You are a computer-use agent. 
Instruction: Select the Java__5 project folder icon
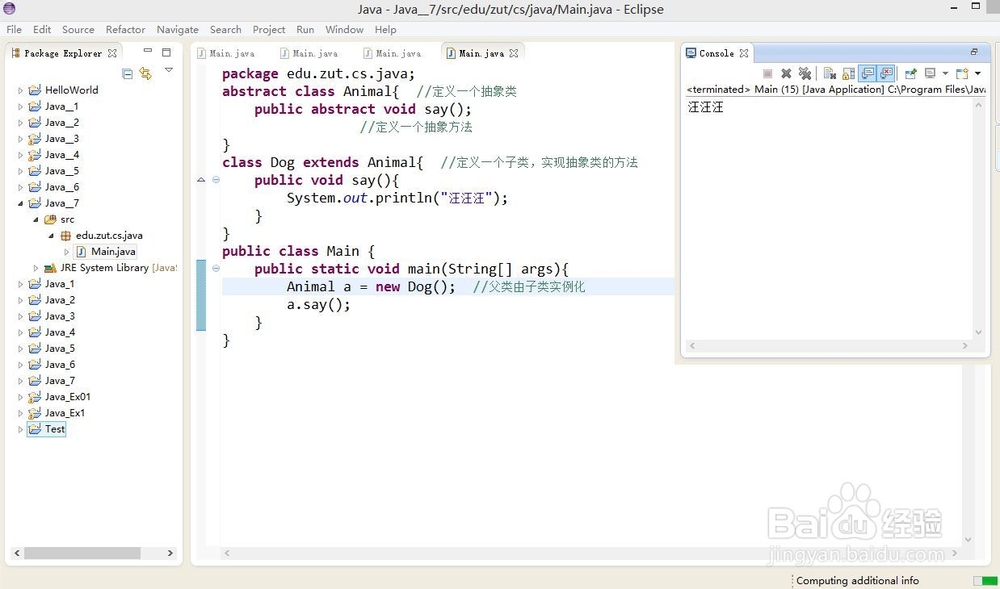pyautogui.click(x=34, y=171)
